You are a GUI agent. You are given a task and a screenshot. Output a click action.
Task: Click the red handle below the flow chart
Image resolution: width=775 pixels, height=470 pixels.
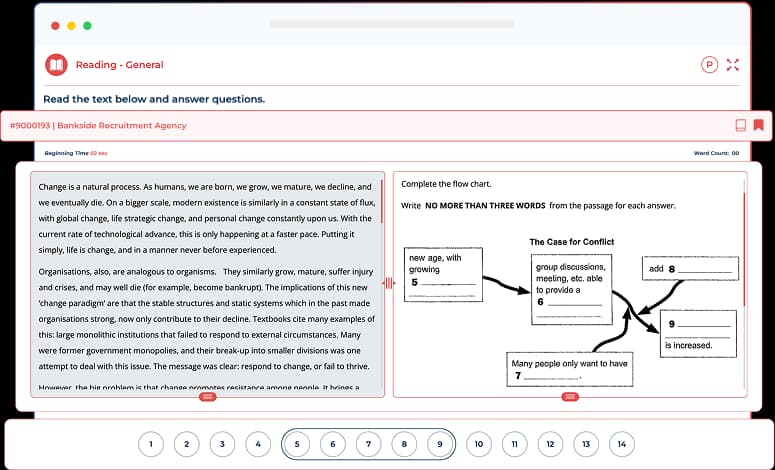(x=570, y=397)
